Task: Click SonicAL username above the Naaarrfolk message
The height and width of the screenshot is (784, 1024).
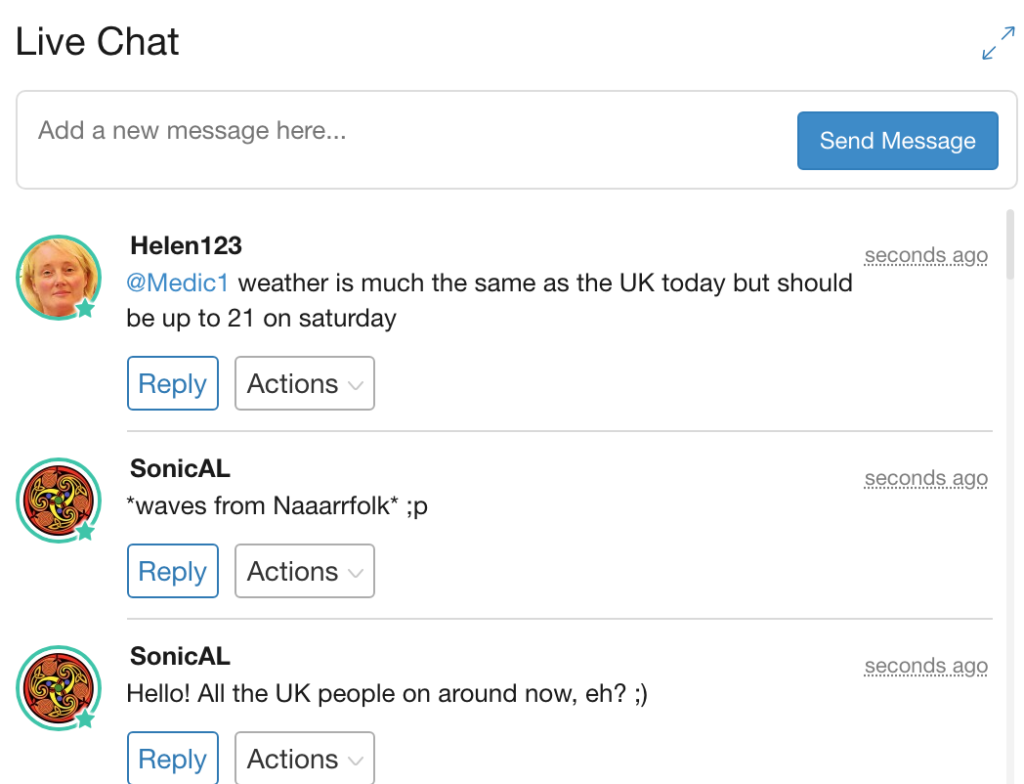Action: [x=180, y=468]
